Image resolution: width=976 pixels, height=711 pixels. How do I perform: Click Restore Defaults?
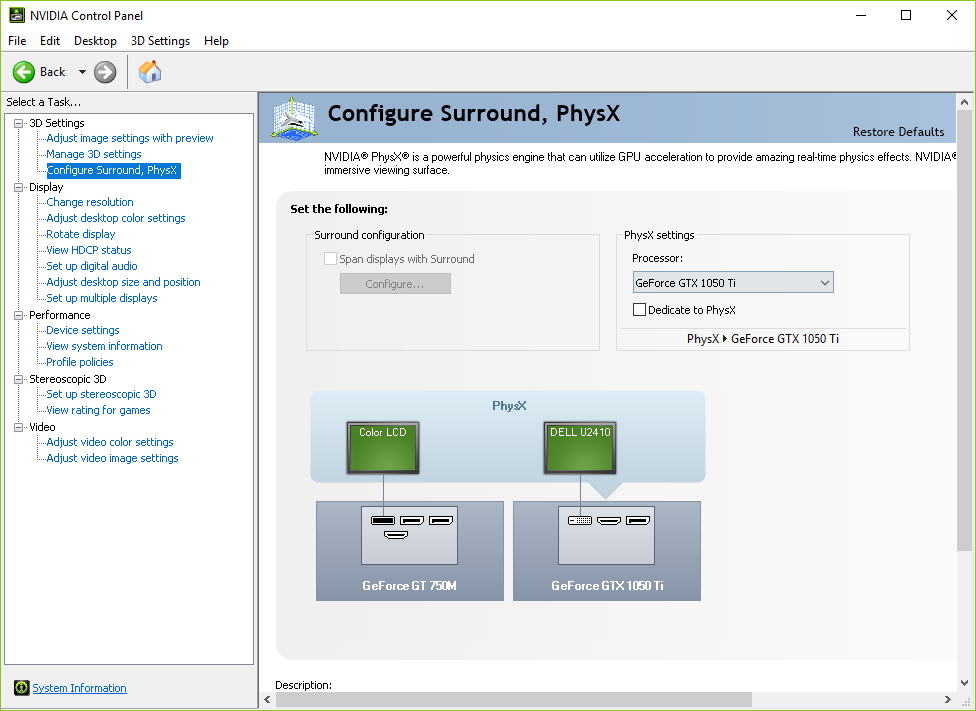(x=898, y=131)
